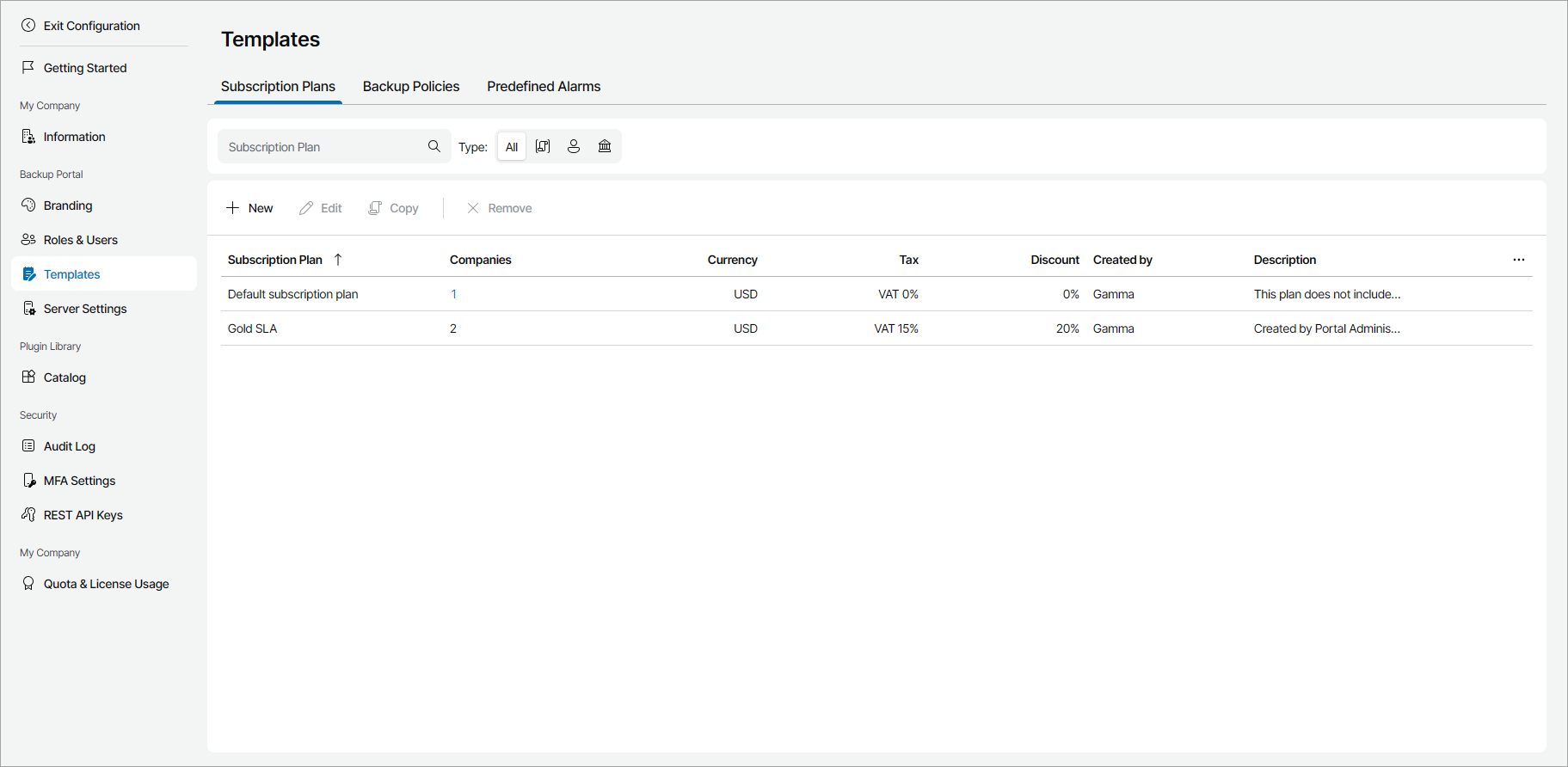The width and height of the screenshot is (1568, 767).
Task: Open the column options ellipsis menu
Action: click(1519, 260)
